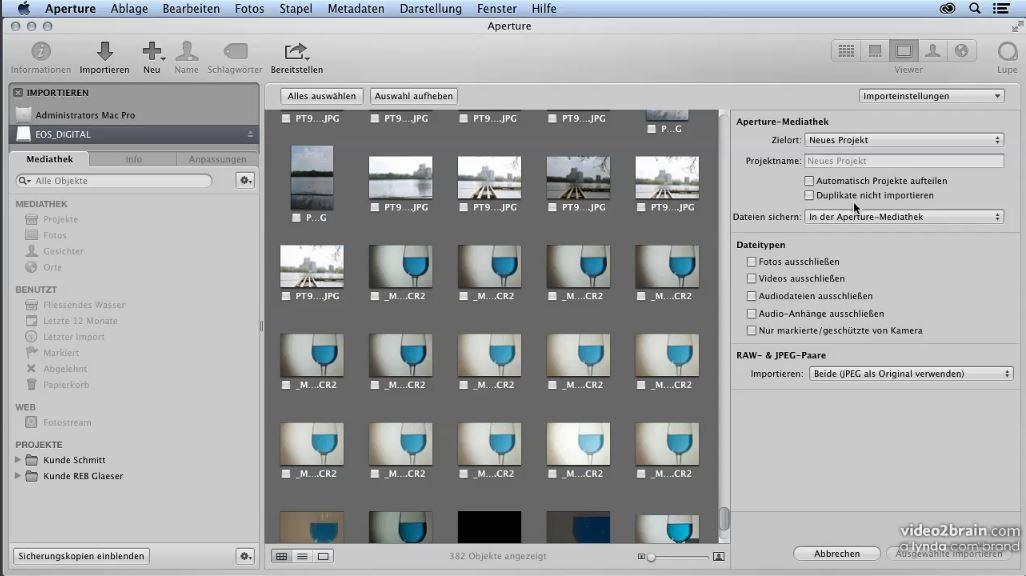Activate the Lupe magnifier tool
1026x576 pixels.
(x=1007, y=51)
